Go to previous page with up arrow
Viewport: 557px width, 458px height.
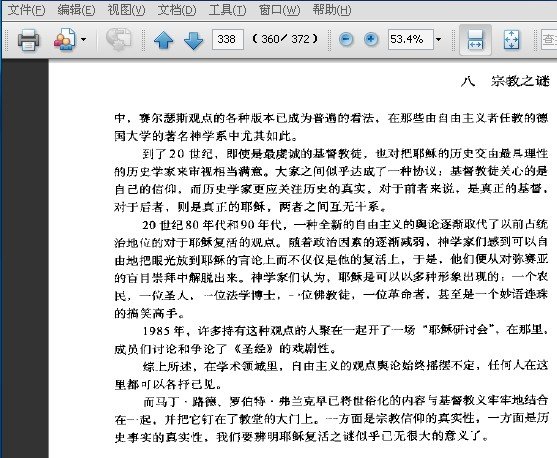coord(164,40)
